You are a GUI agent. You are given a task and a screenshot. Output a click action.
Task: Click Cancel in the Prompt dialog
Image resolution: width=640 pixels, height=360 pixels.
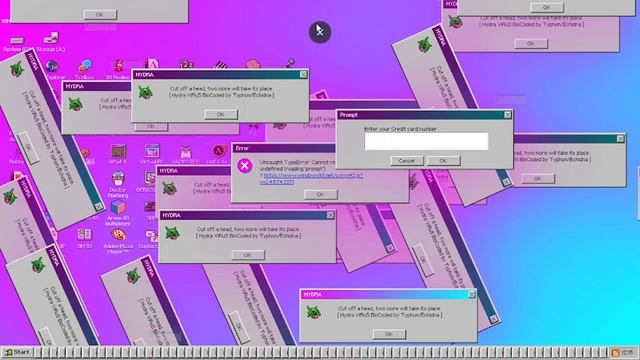point(407,161)
